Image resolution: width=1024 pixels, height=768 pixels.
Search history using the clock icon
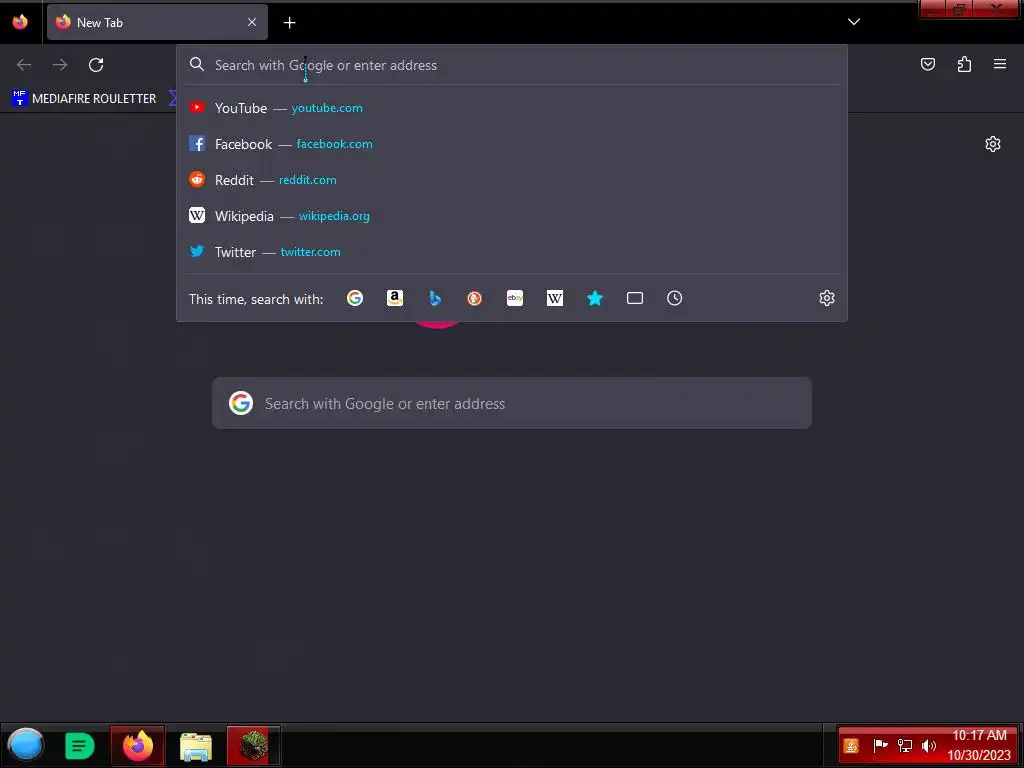pyautogui.click(x=675, y=298)
